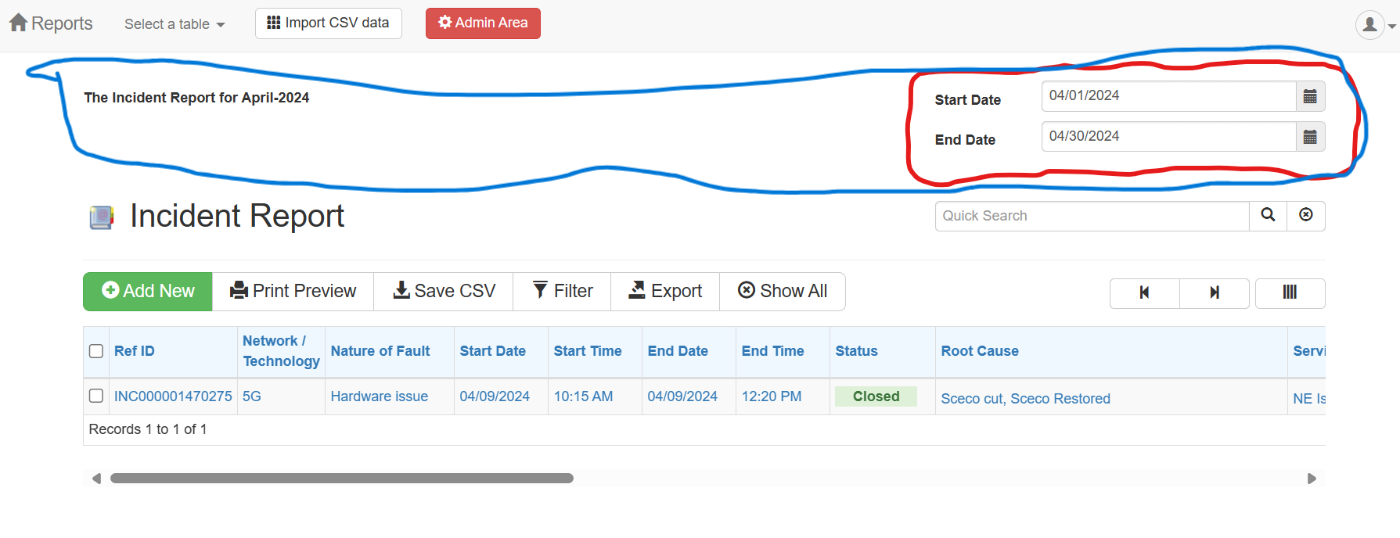The width and height of the screenshot is (1400, 538).
Task: Click Save CSV
Action: coord(443,291)
